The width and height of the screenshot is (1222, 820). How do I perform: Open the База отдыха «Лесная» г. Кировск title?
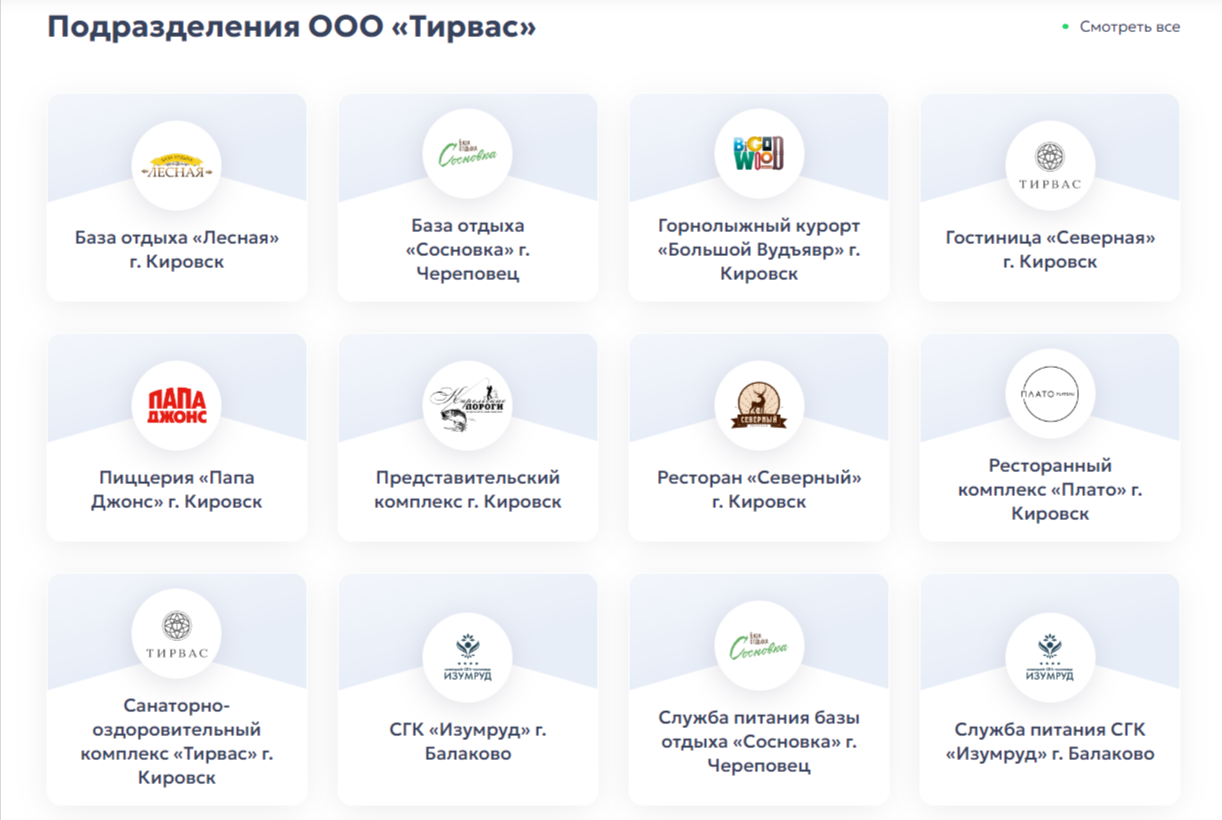176,250
